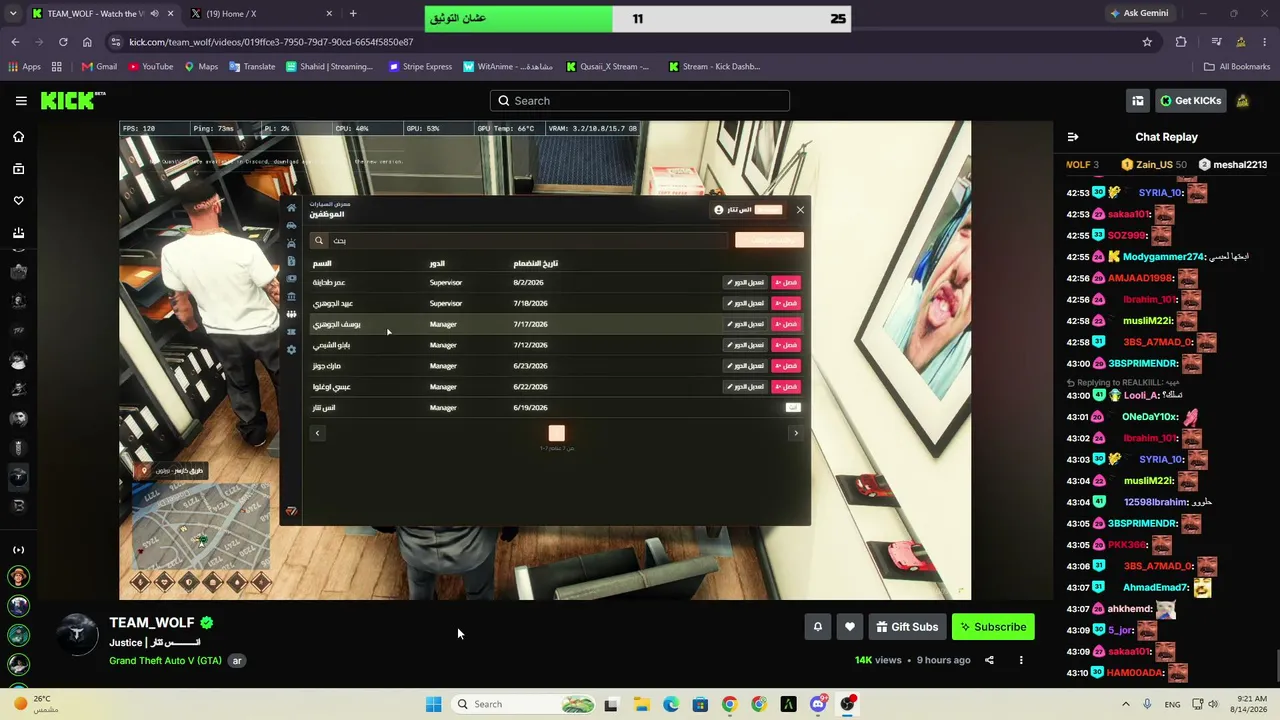Follow TEAM_WOLF with the heart button
The height and width of the screenshot is (720, 1280).
(850, 627)
